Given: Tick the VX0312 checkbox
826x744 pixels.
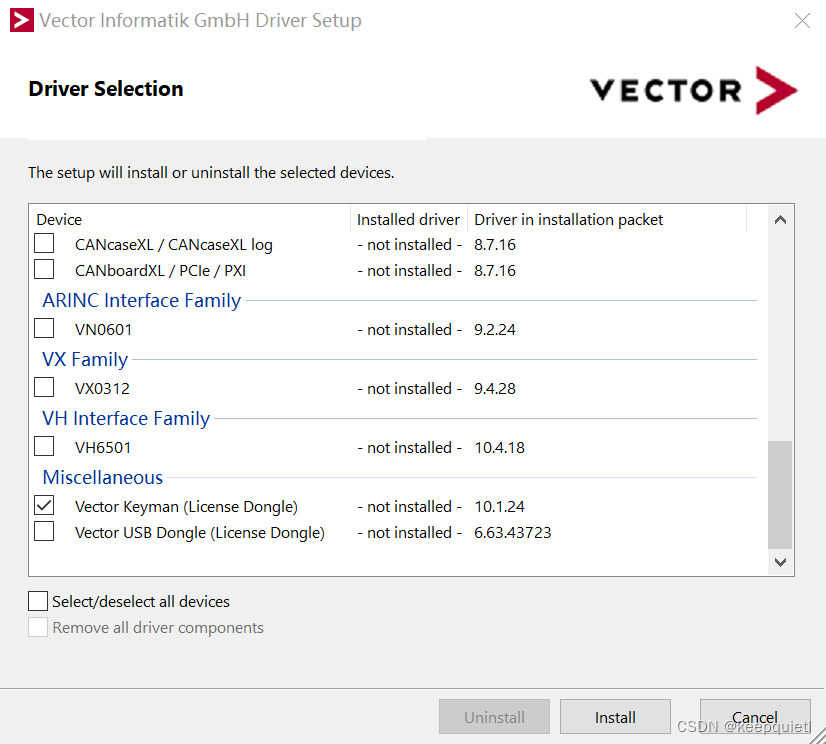Looking at the screenshot, I should [44, 387].
